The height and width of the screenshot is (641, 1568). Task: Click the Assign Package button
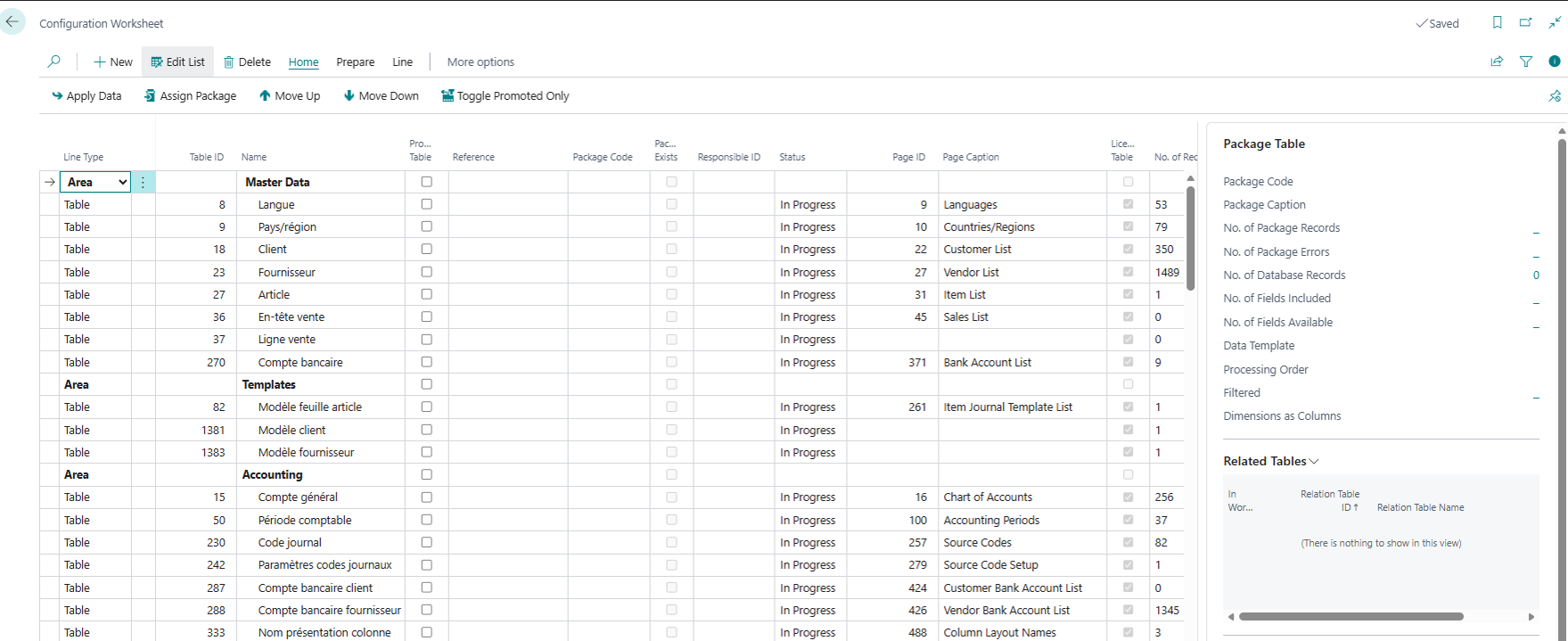(190, 96)
